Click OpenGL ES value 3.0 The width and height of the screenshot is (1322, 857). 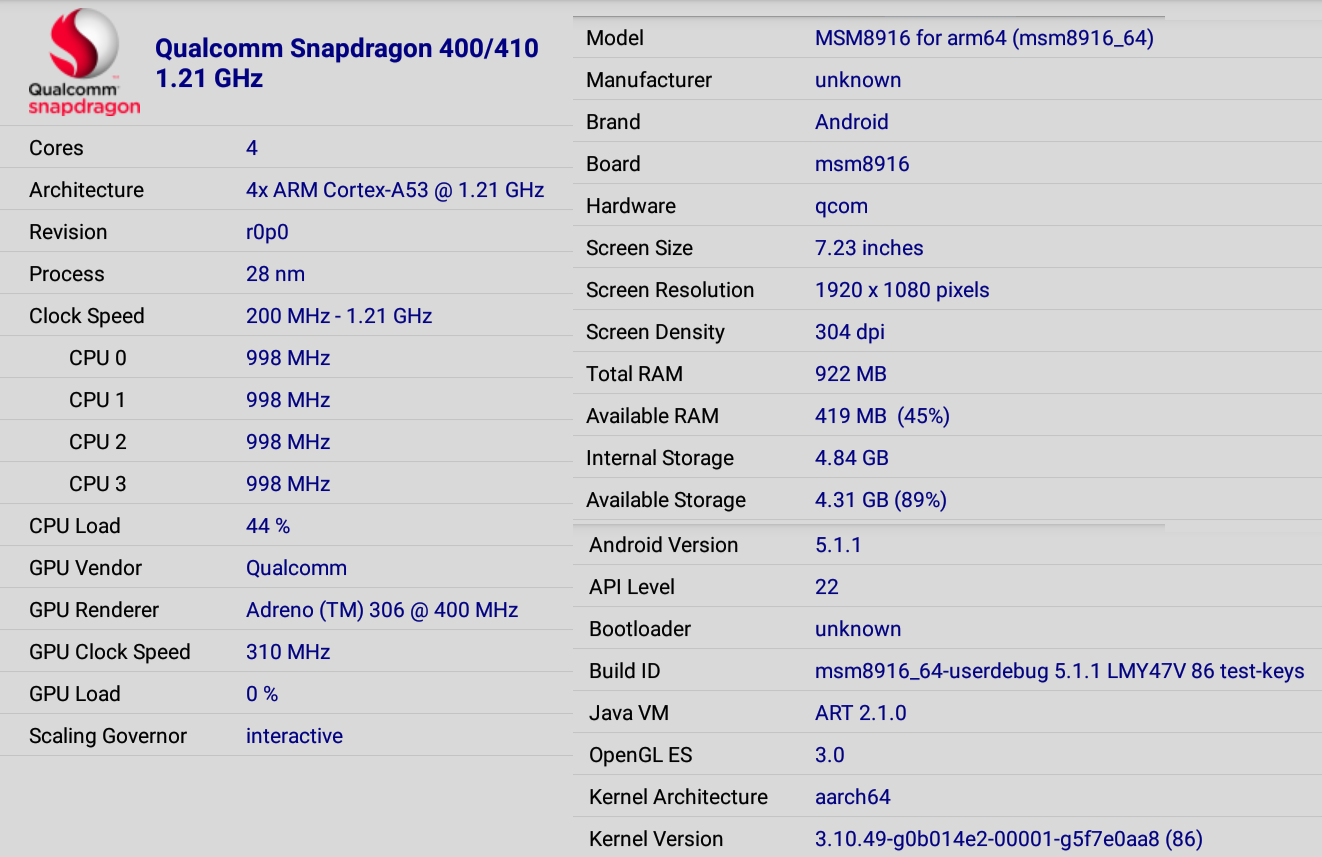pos(830,755)
